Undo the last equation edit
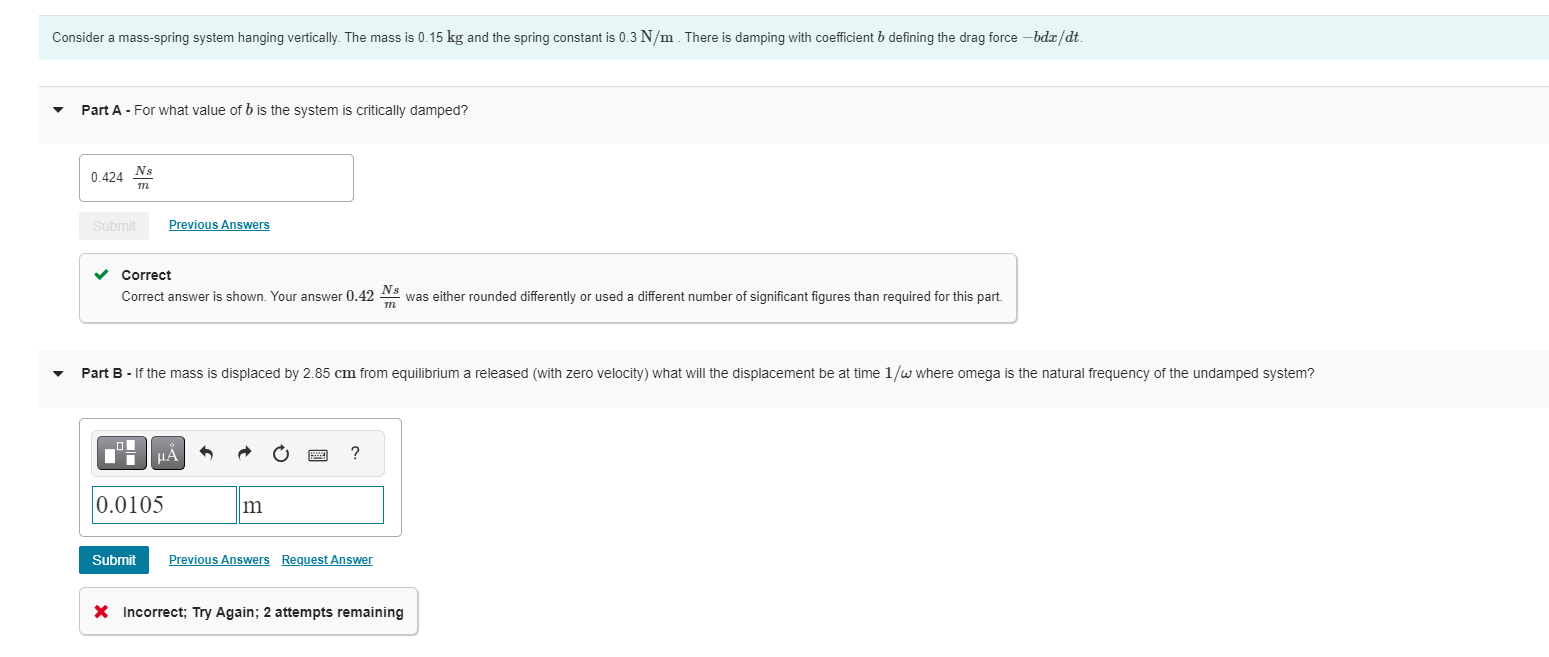This screenshot has width=1549, height=657. [206, 453]
